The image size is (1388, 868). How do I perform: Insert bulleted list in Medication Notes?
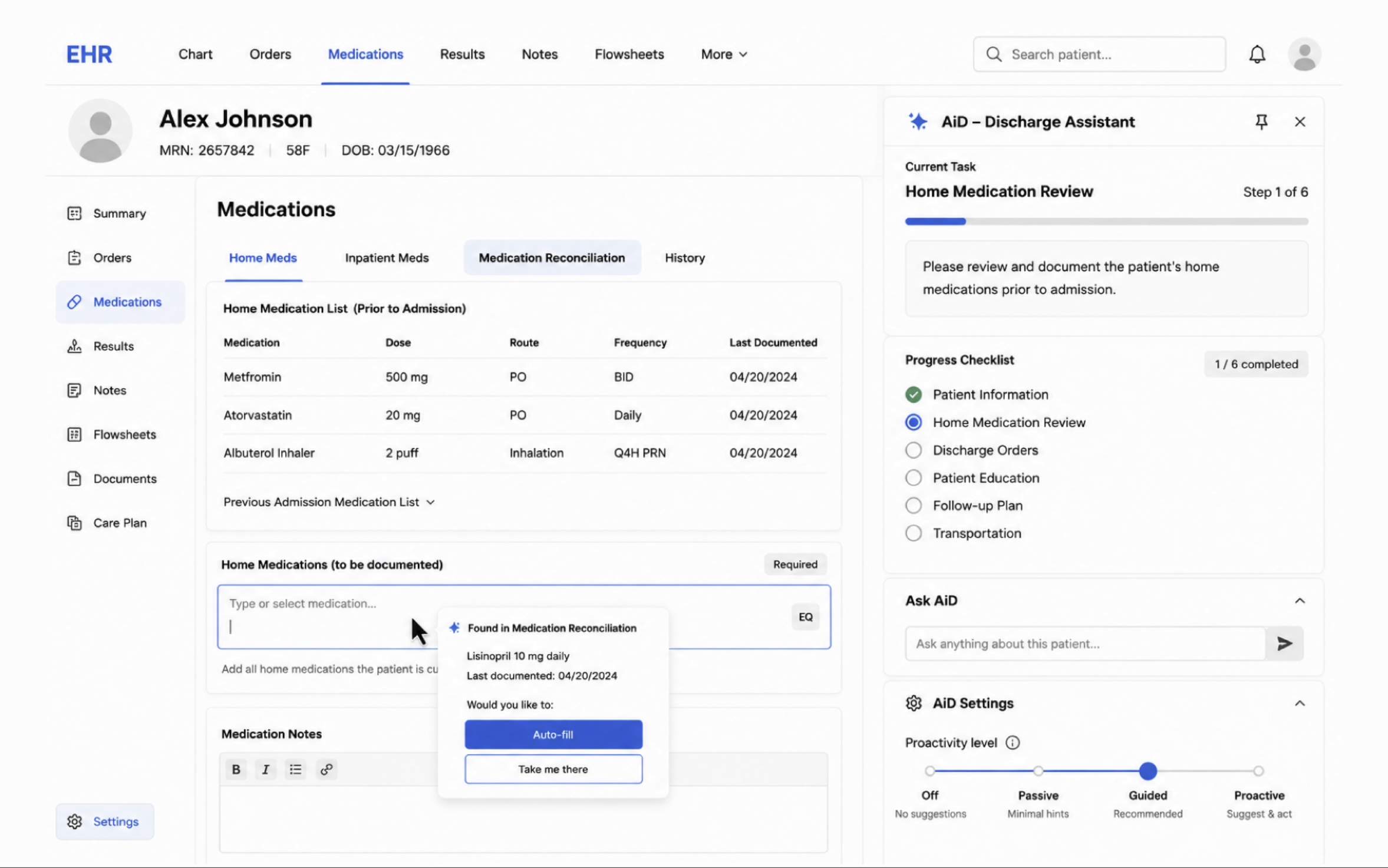[296, 769]
